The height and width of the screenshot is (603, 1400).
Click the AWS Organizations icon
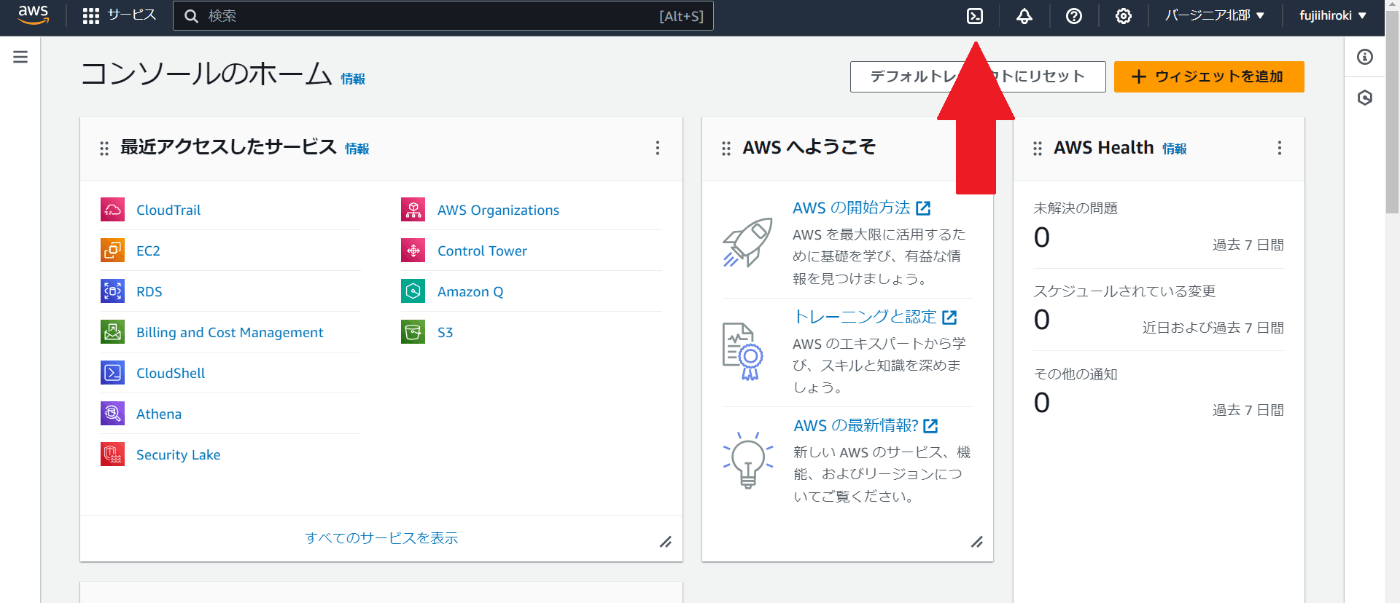413,210
